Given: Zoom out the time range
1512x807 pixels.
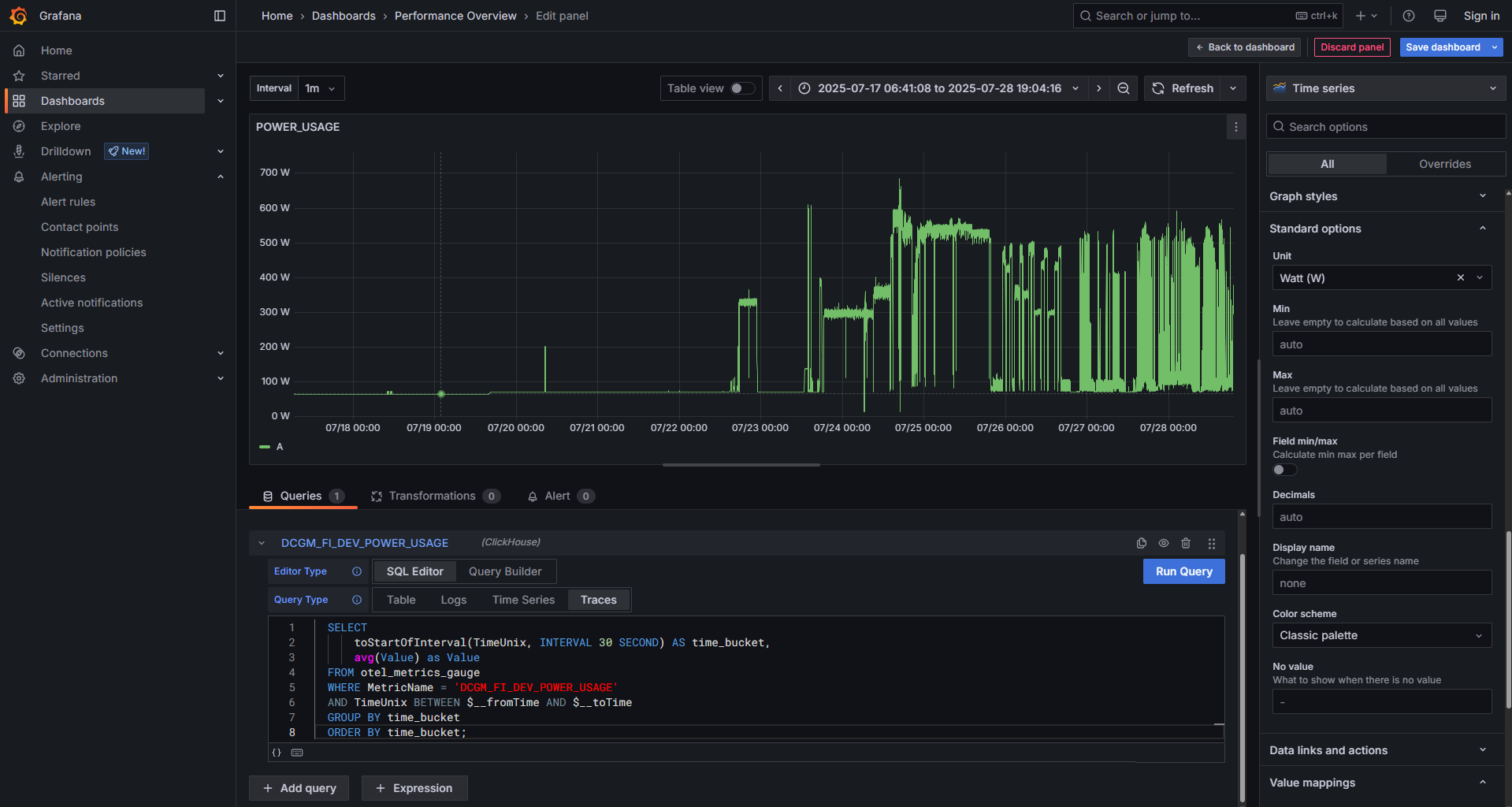Looking at the screenshot, I should coord(1124,88).
